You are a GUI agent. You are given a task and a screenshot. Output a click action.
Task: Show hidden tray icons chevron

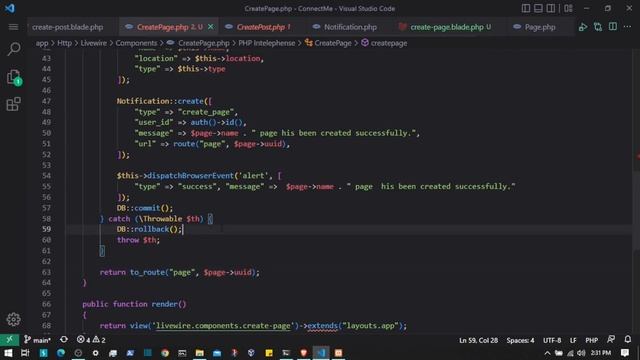(x=547, y=353)
